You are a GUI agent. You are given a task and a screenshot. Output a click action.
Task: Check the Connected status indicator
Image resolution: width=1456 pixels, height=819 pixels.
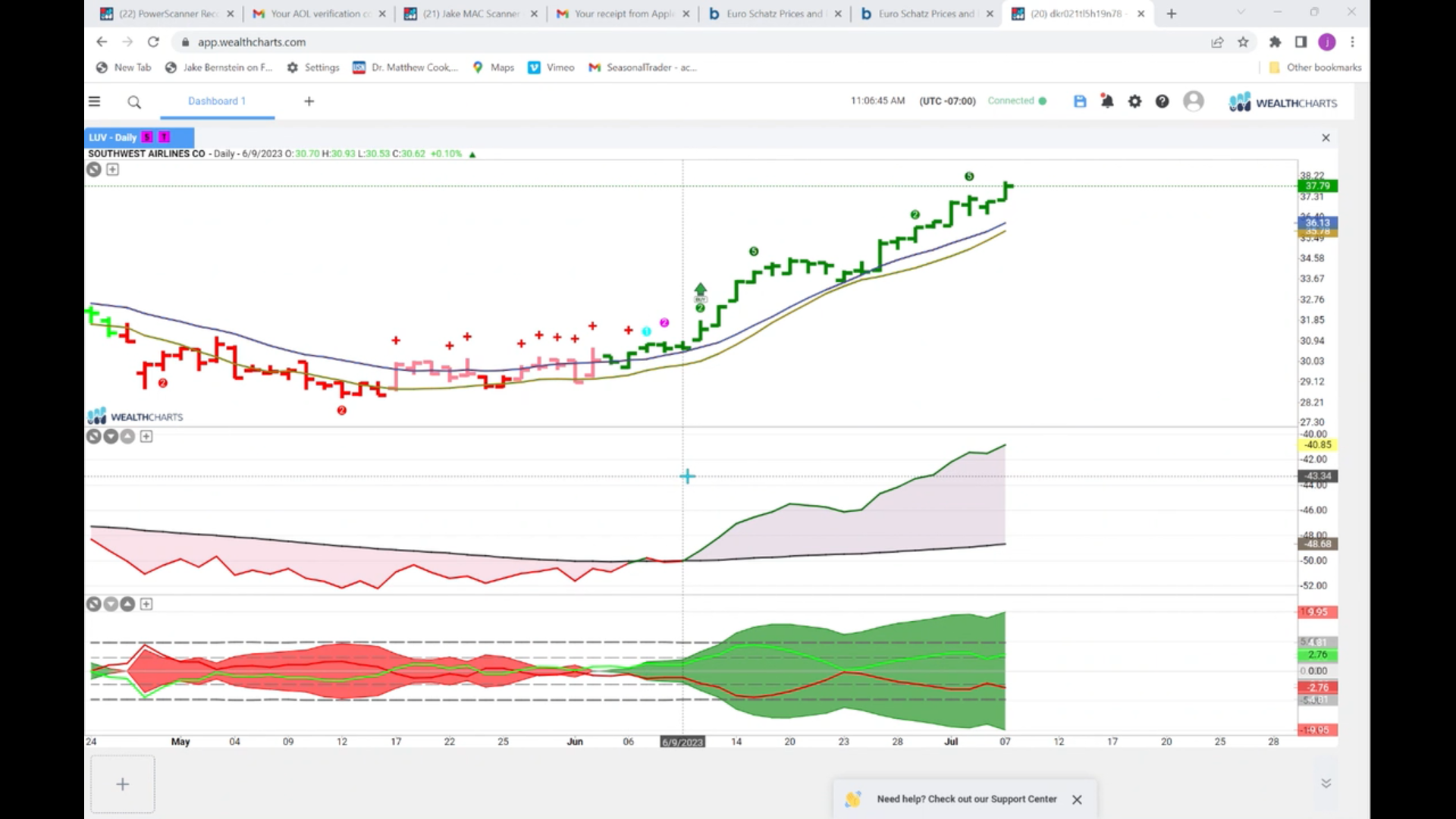(1017, 101)
